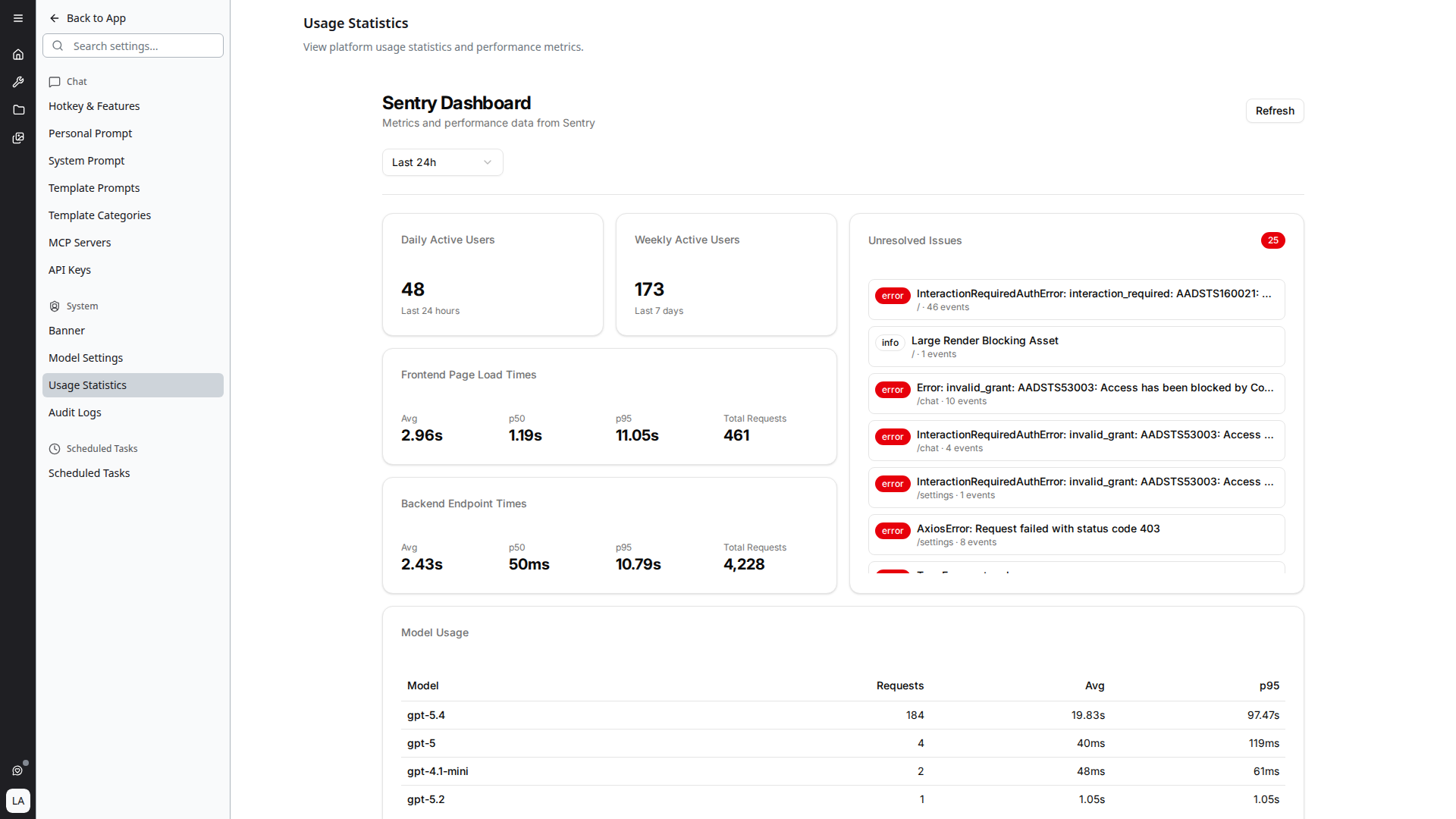Image resolution: width=1456 pixels, height=819 pixels.
Task: Open Template Prompts settings
Action: click(133, 188)
